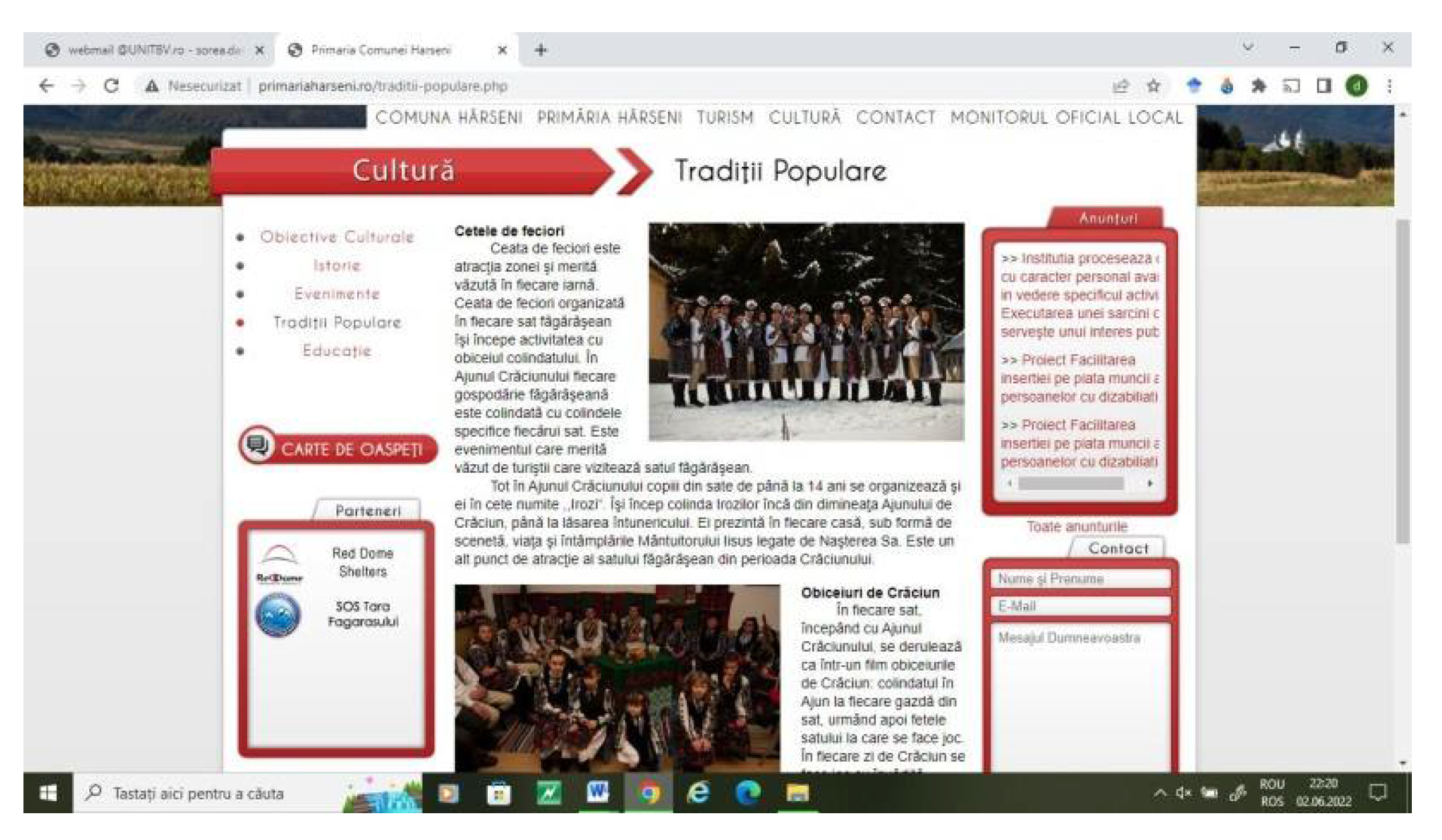Click the back navigation arrow
This screenshot has width=1442, height=840.
coord(46,86)
